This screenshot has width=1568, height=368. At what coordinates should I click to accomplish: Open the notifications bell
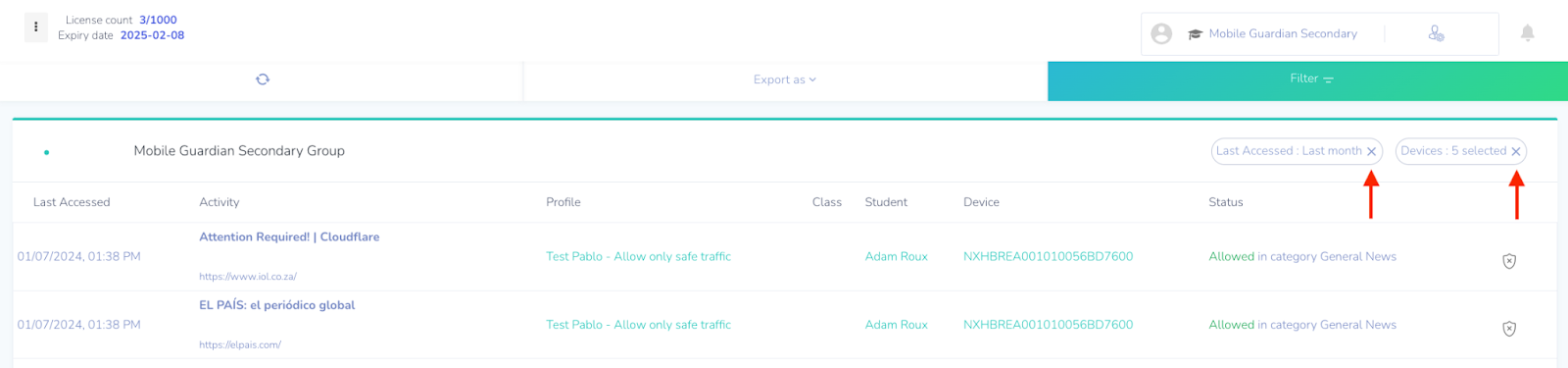[x=1527, y=33]
